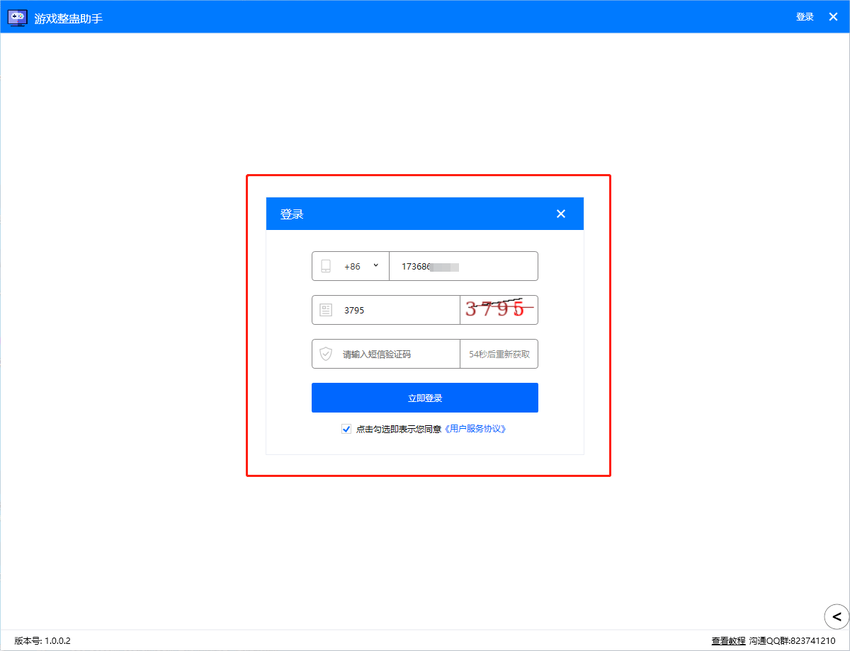The width and height of the screenshot is (850, 651).
Task: Click the round < arrow button
Action: pos(836,617)
